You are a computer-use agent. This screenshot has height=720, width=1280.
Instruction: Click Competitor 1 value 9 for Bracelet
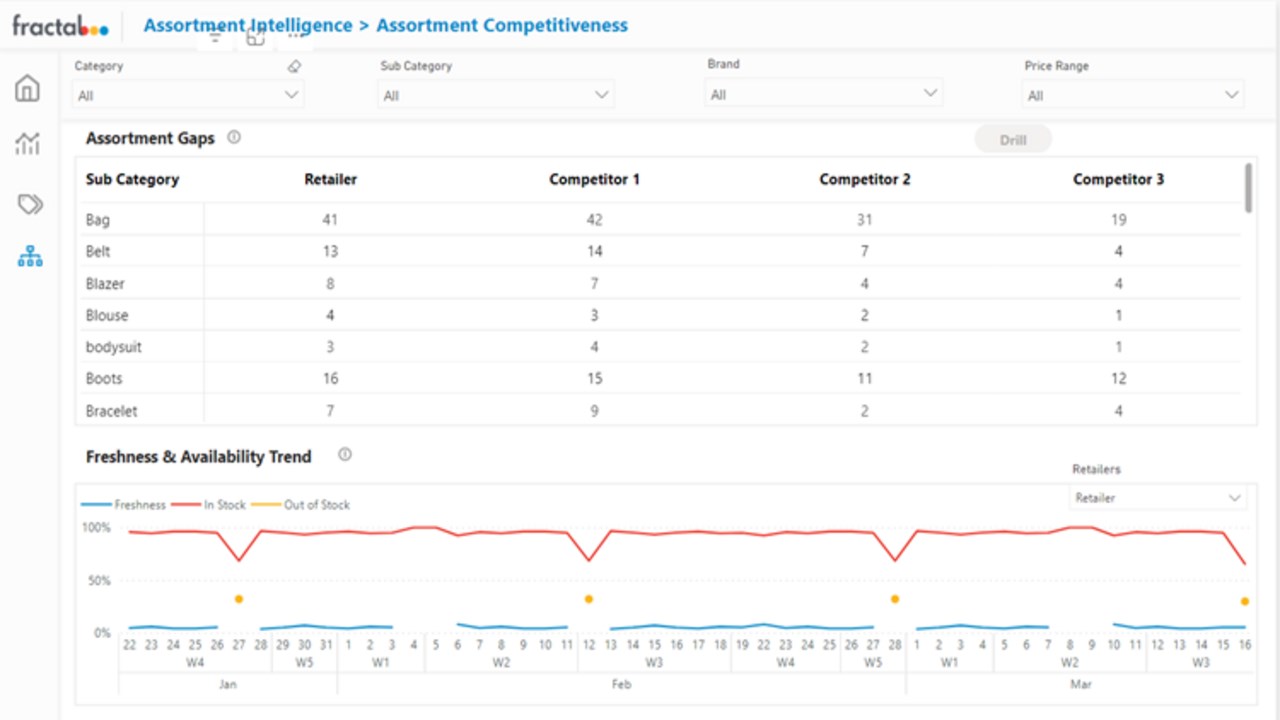click(x=594, y=411)
